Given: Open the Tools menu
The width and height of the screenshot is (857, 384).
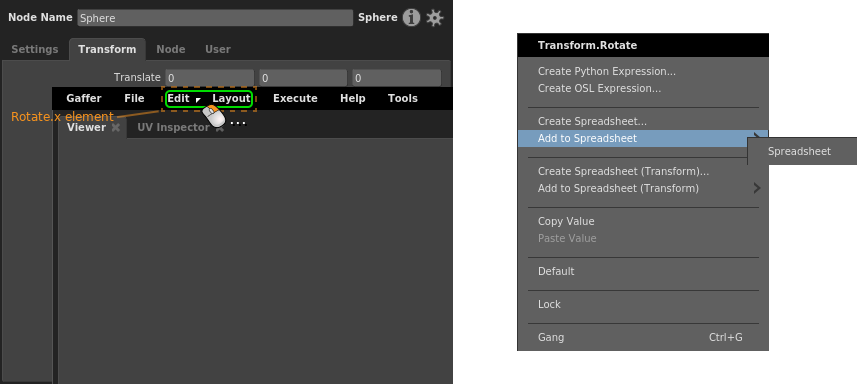Looking at the screenshot, I should pos(403,98).
